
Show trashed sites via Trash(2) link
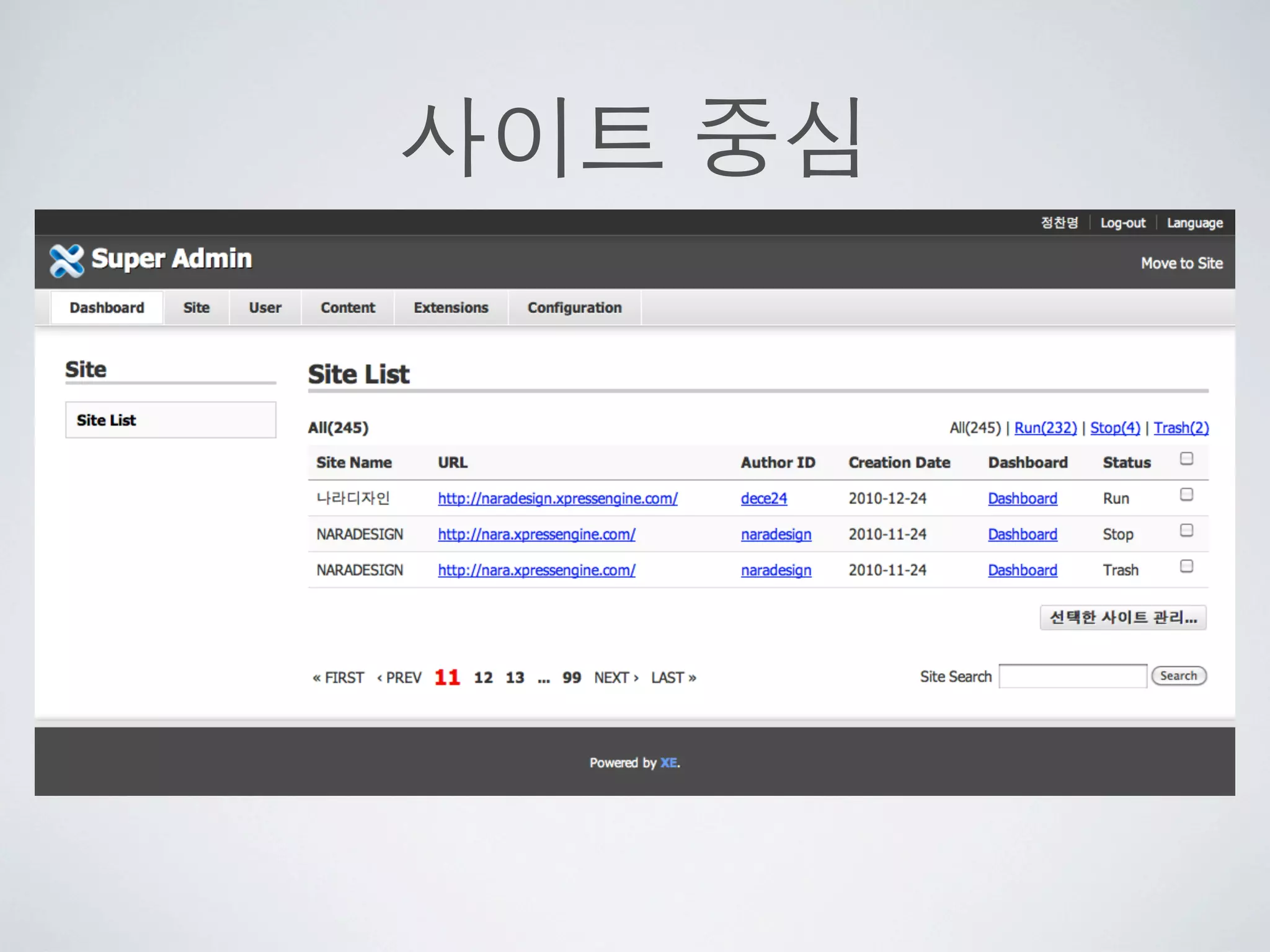(1181, 428)
